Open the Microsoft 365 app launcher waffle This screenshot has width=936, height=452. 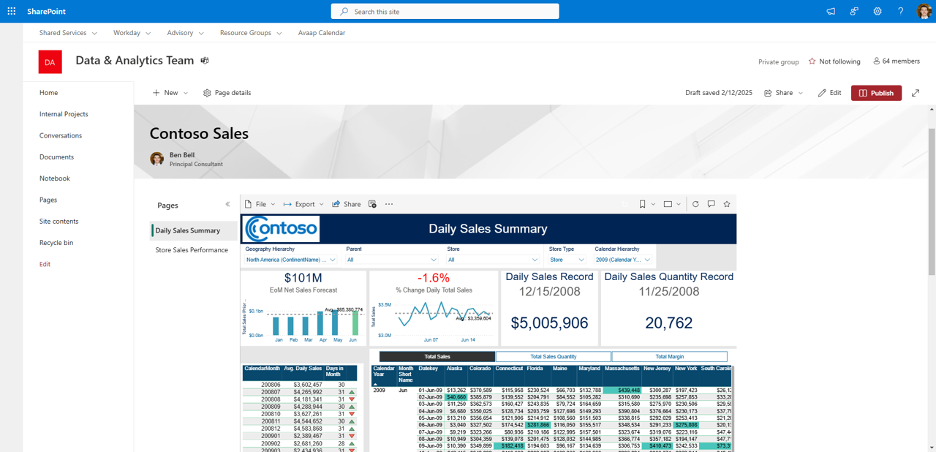(x=11, y=11)
